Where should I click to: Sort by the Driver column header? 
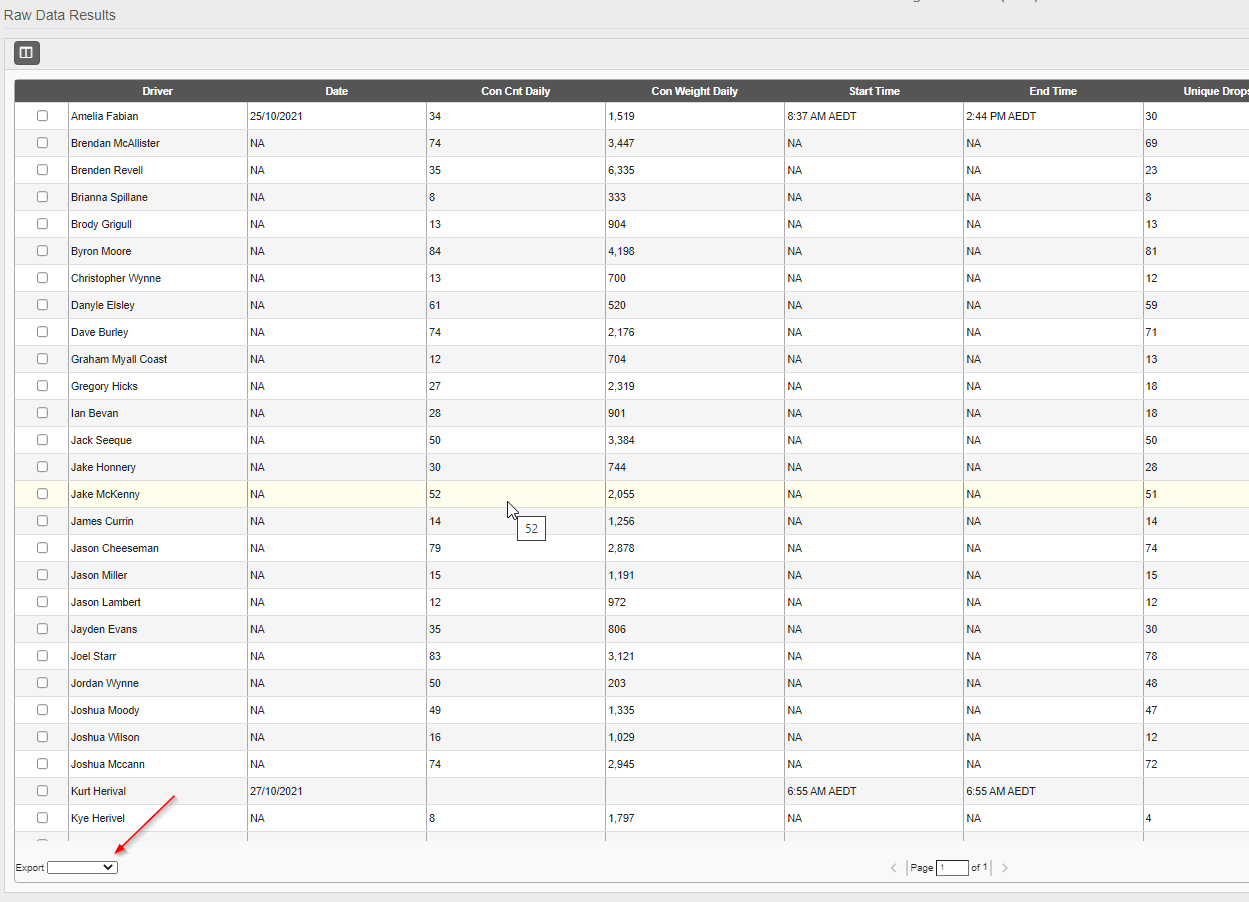pos(157,91)
